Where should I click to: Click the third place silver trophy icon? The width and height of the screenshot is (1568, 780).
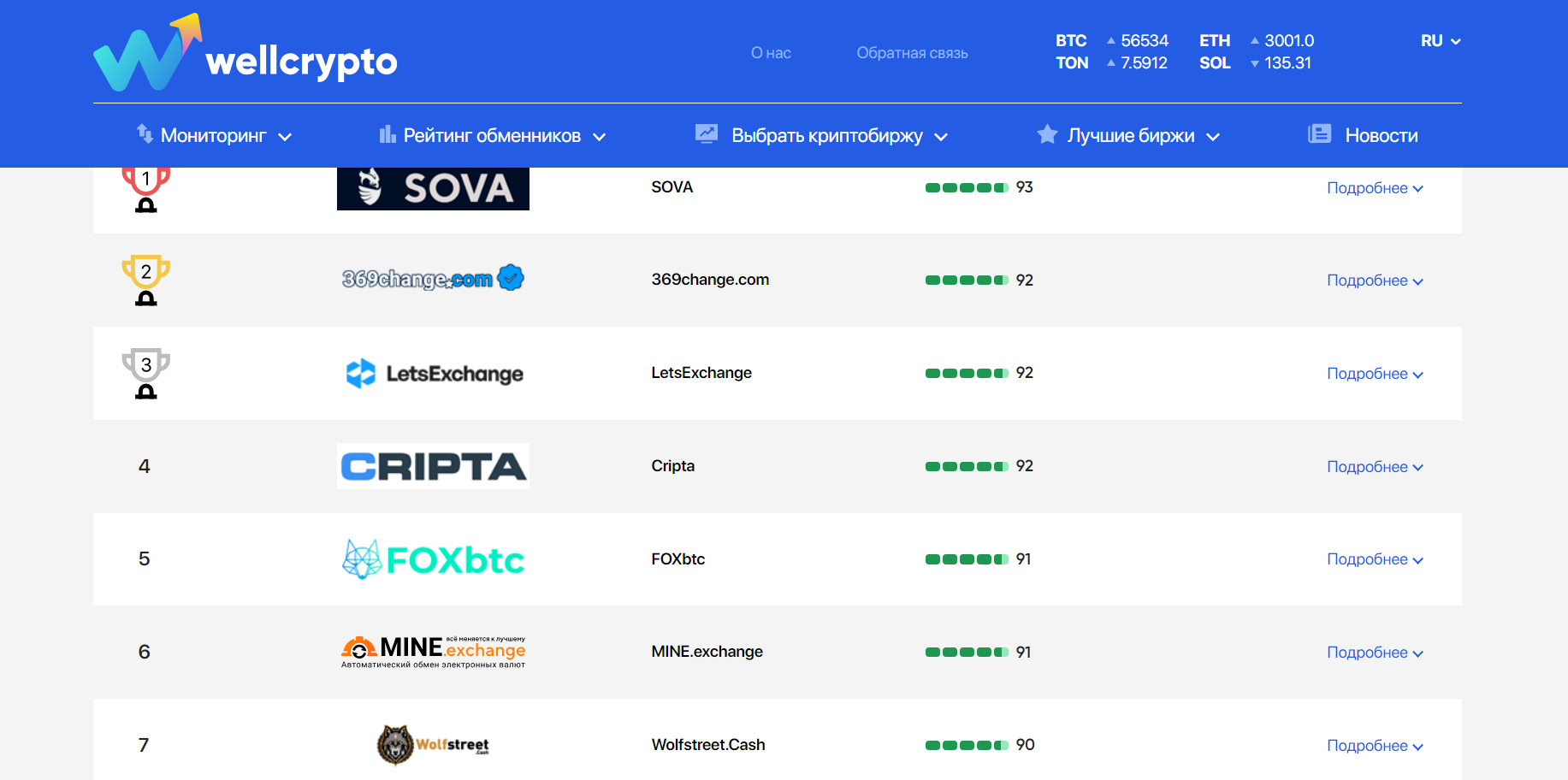146,374
